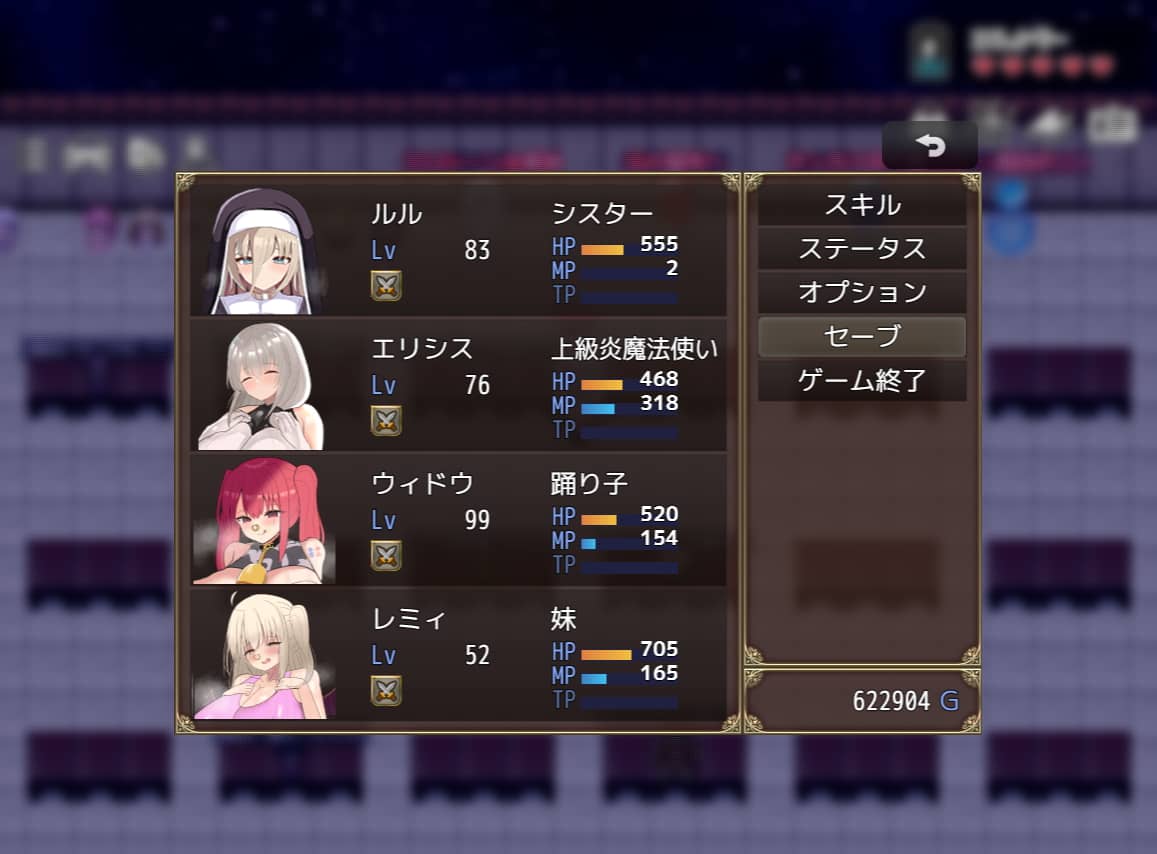Click ウィドウ's 踊り子 class label

coord(589,483)
